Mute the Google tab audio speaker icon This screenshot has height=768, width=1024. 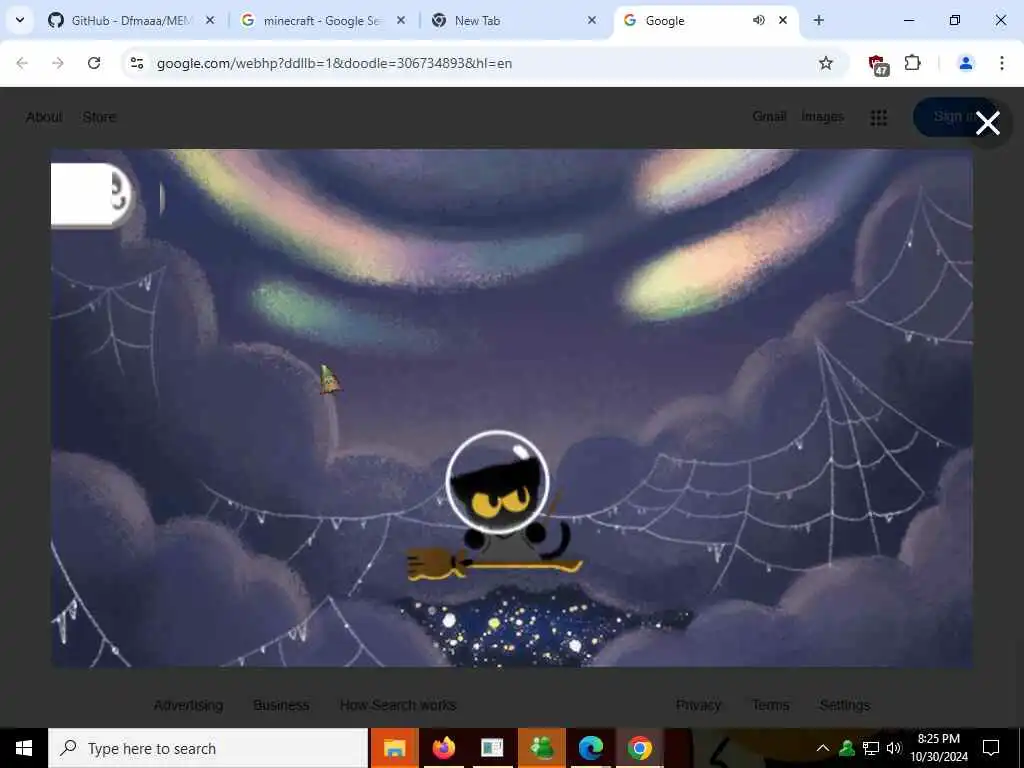(758, 20)
